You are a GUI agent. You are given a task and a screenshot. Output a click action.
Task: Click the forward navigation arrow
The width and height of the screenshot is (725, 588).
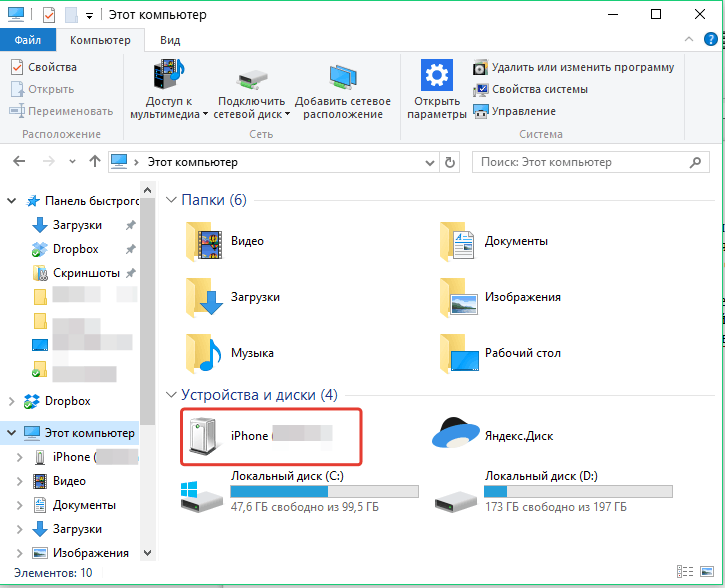(49, 161)
